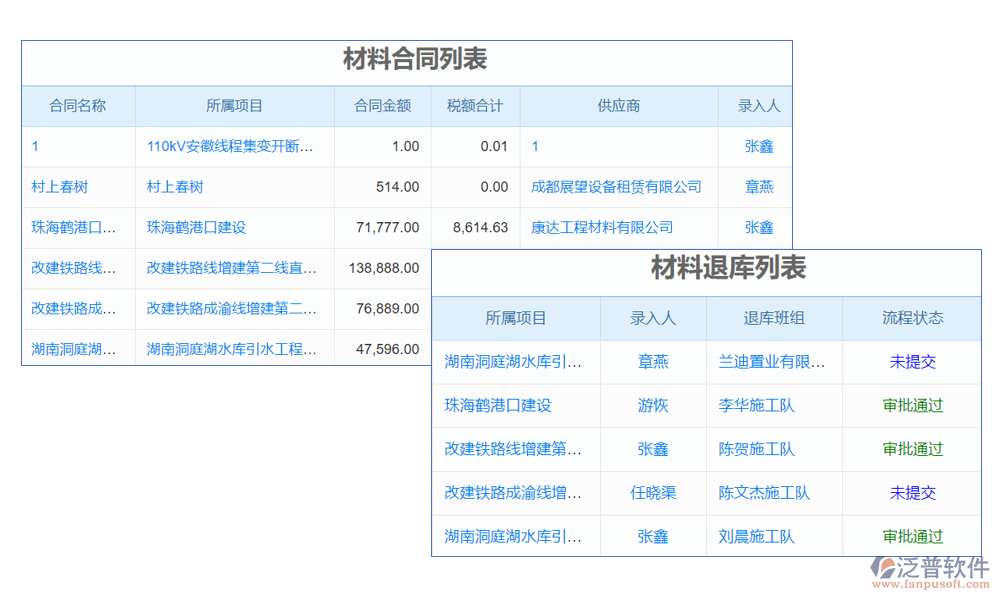This screenshot has height=600, width=1000.
Task: Click recorder 章燕 in contract list
Action: [x=759, y=187]
